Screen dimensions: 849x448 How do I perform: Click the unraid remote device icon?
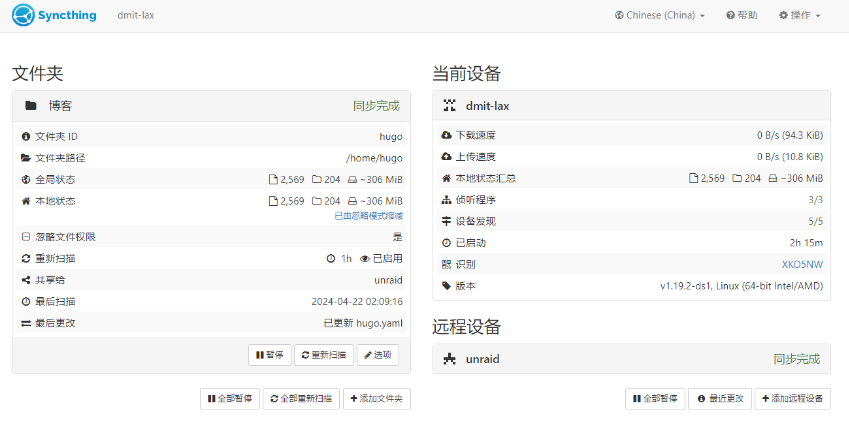(450, 359)
